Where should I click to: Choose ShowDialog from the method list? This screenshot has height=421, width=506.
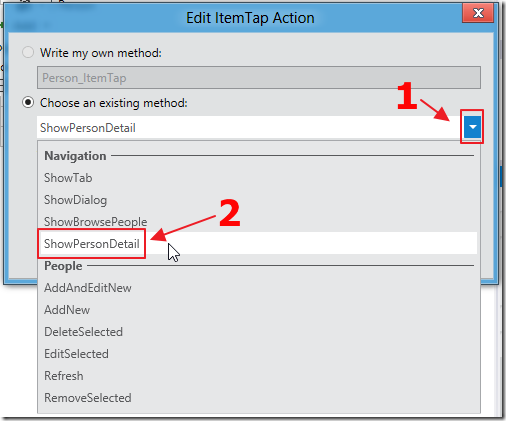75,200
